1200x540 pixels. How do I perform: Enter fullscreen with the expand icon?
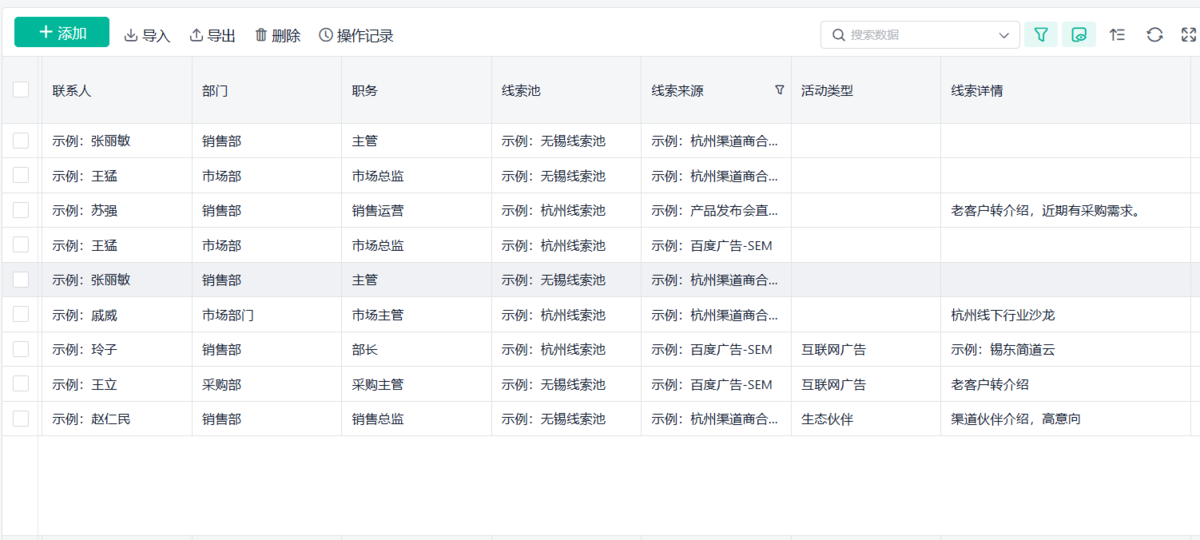tap(1189, 35)
